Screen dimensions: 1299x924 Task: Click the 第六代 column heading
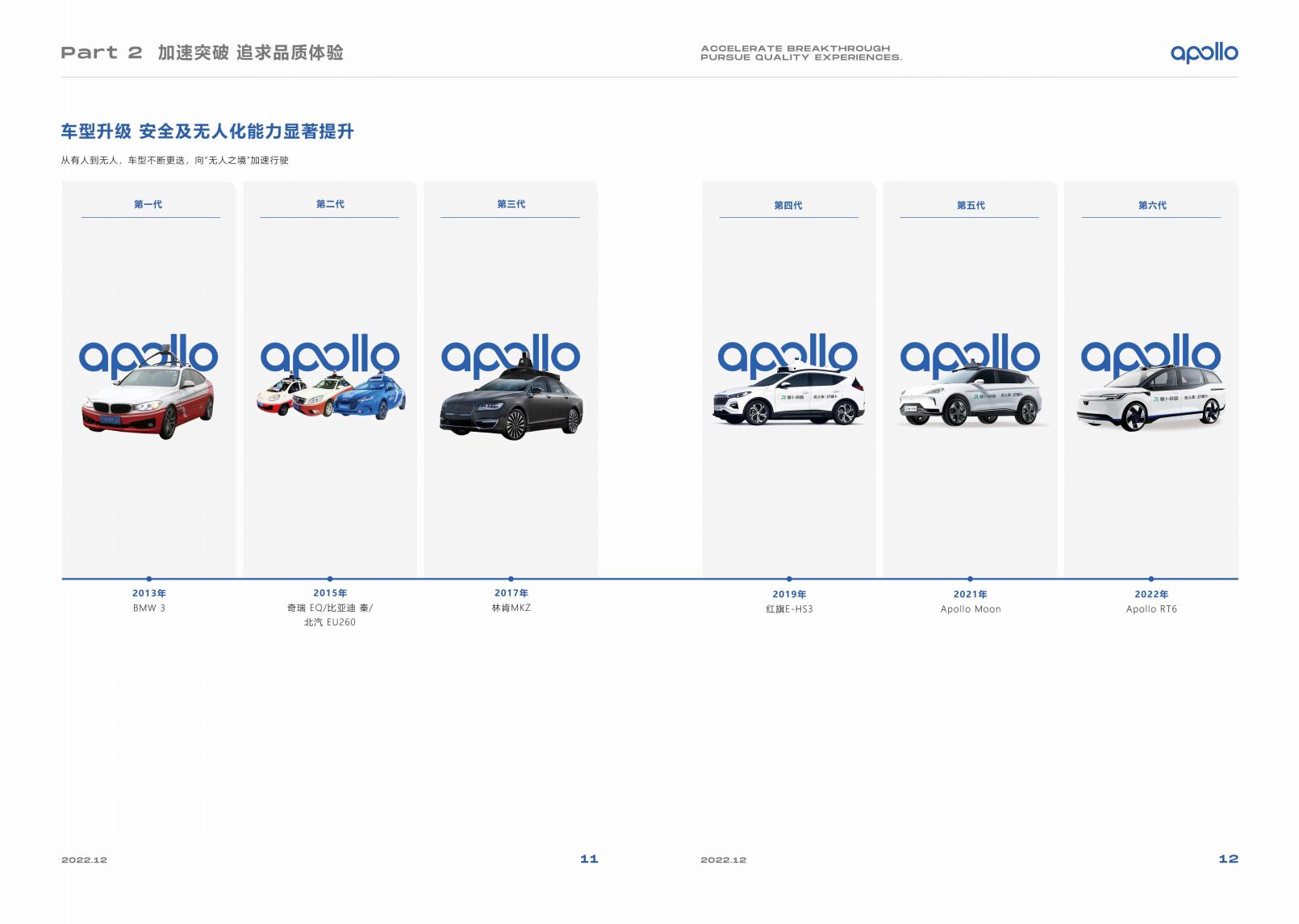coord(1152,205)
